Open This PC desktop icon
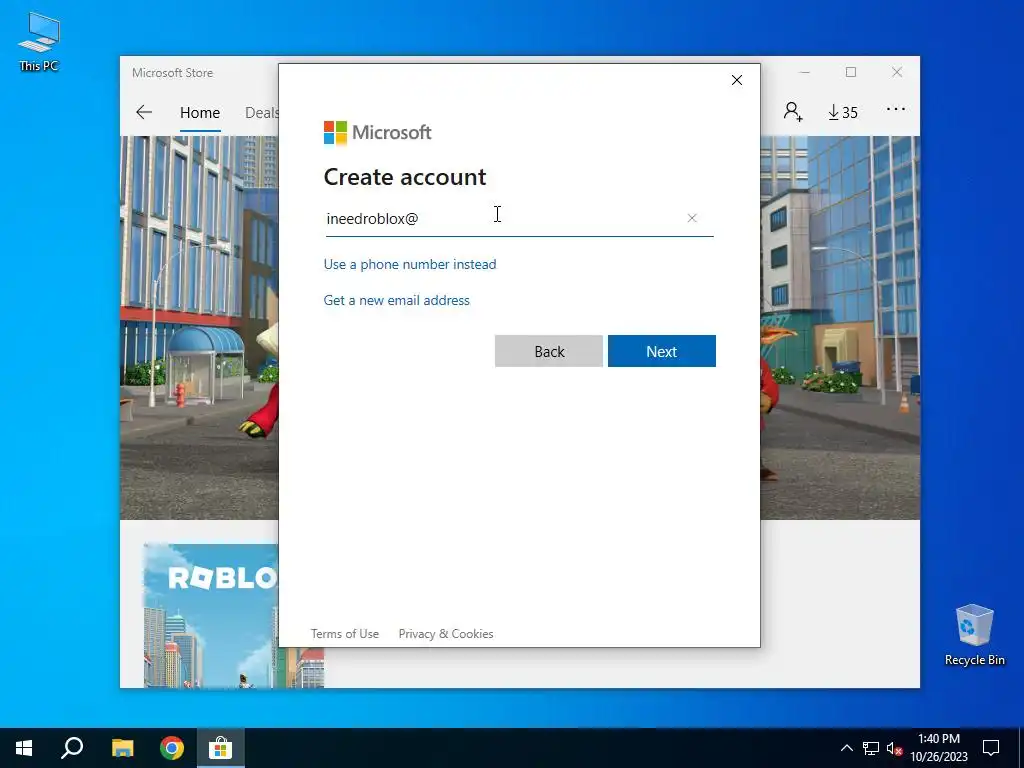 pyautogui.click(x=39, y=42)
